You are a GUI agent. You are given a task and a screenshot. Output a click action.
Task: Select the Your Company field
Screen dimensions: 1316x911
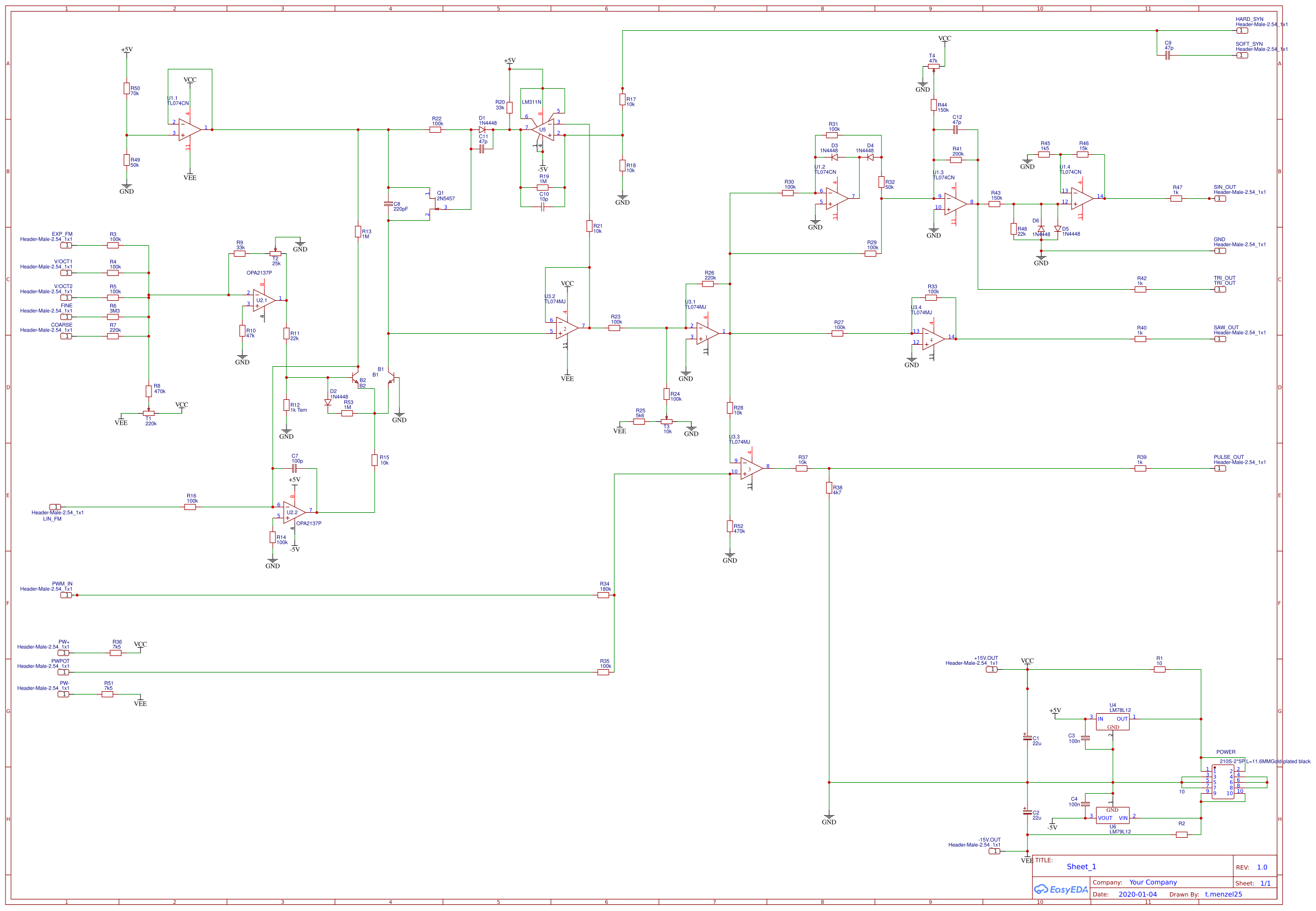click(1155, 882)
